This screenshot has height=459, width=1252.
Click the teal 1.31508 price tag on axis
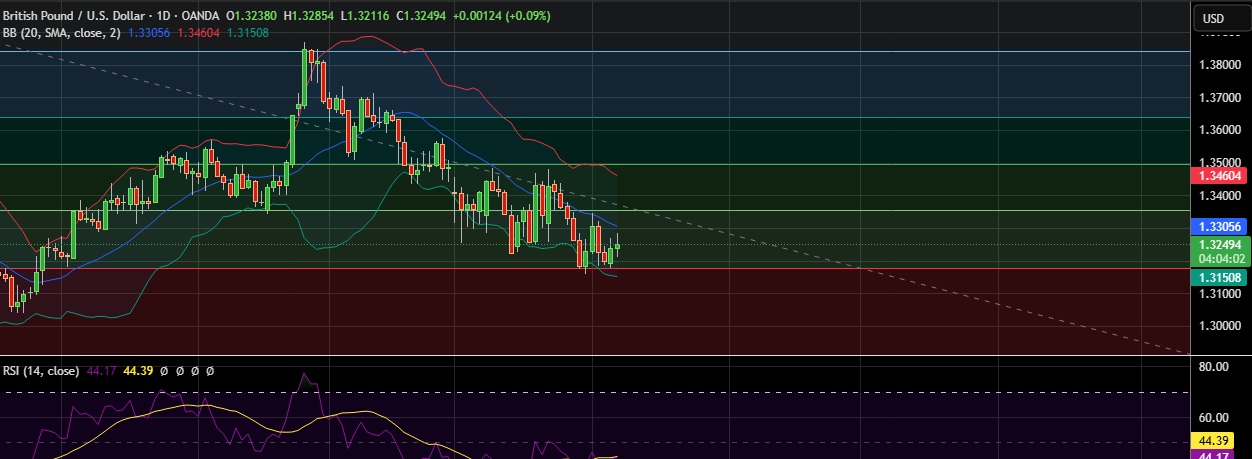point(1217,277)
